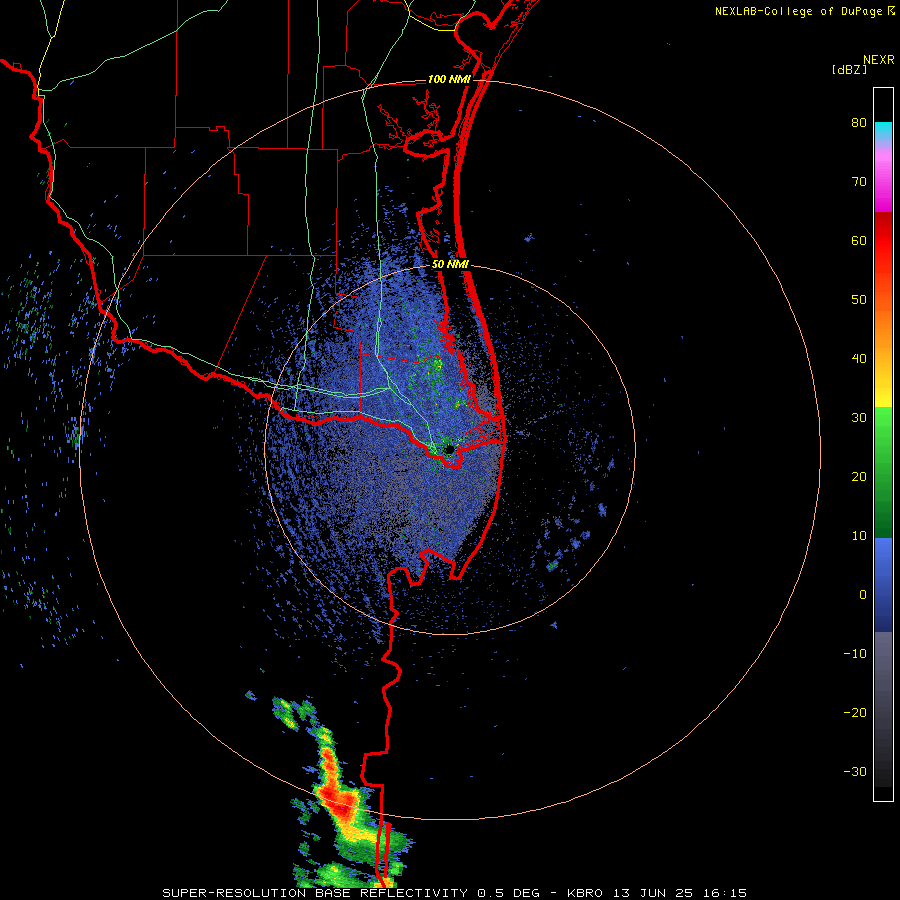The height and width of the screenshot is (900, 900).
Task: Click the 40 value on dBZ scale
Action: [859, 359]
